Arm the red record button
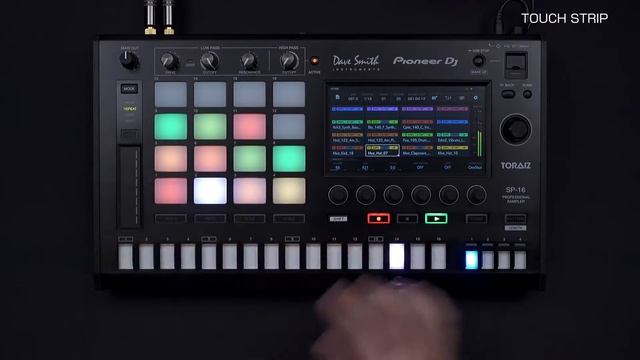This screenshot has width=640, height=360. (378, 219)
